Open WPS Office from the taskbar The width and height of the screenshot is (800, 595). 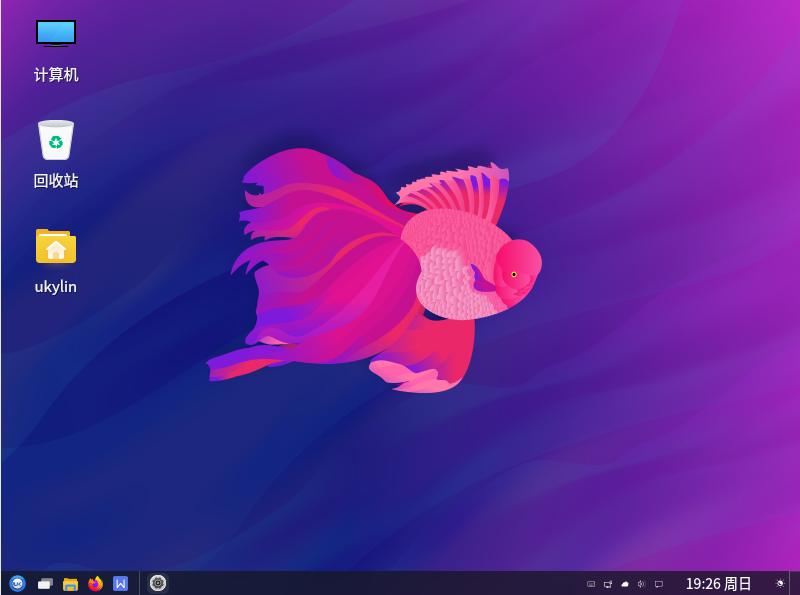(121, 583)
